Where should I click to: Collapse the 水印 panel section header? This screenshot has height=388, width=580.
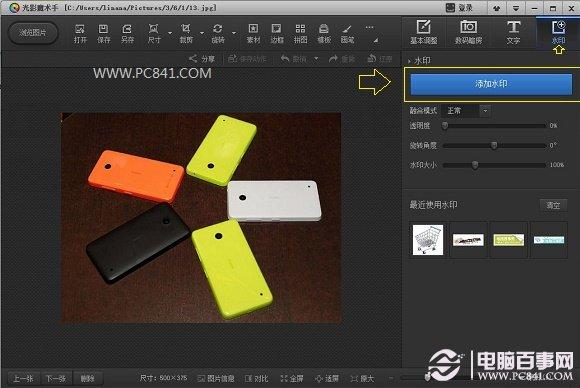pos(419,60)
